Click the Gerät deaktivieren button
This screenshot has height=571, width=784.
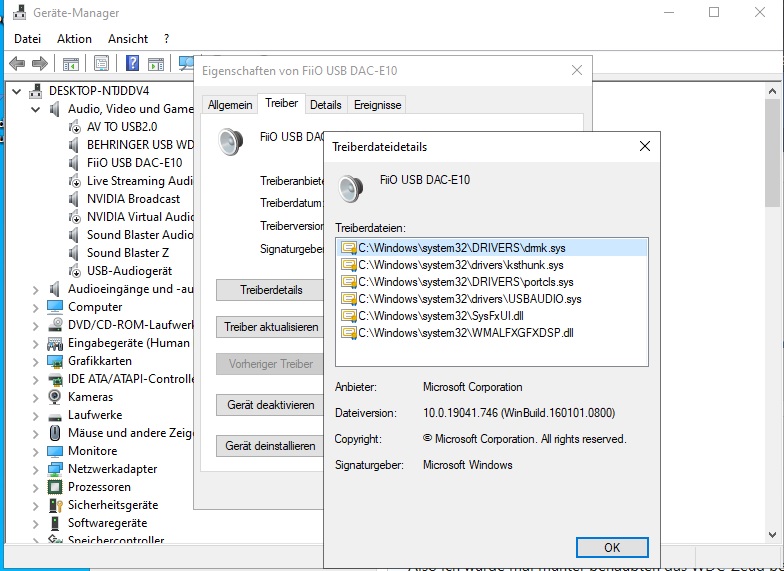coord(271,405)
